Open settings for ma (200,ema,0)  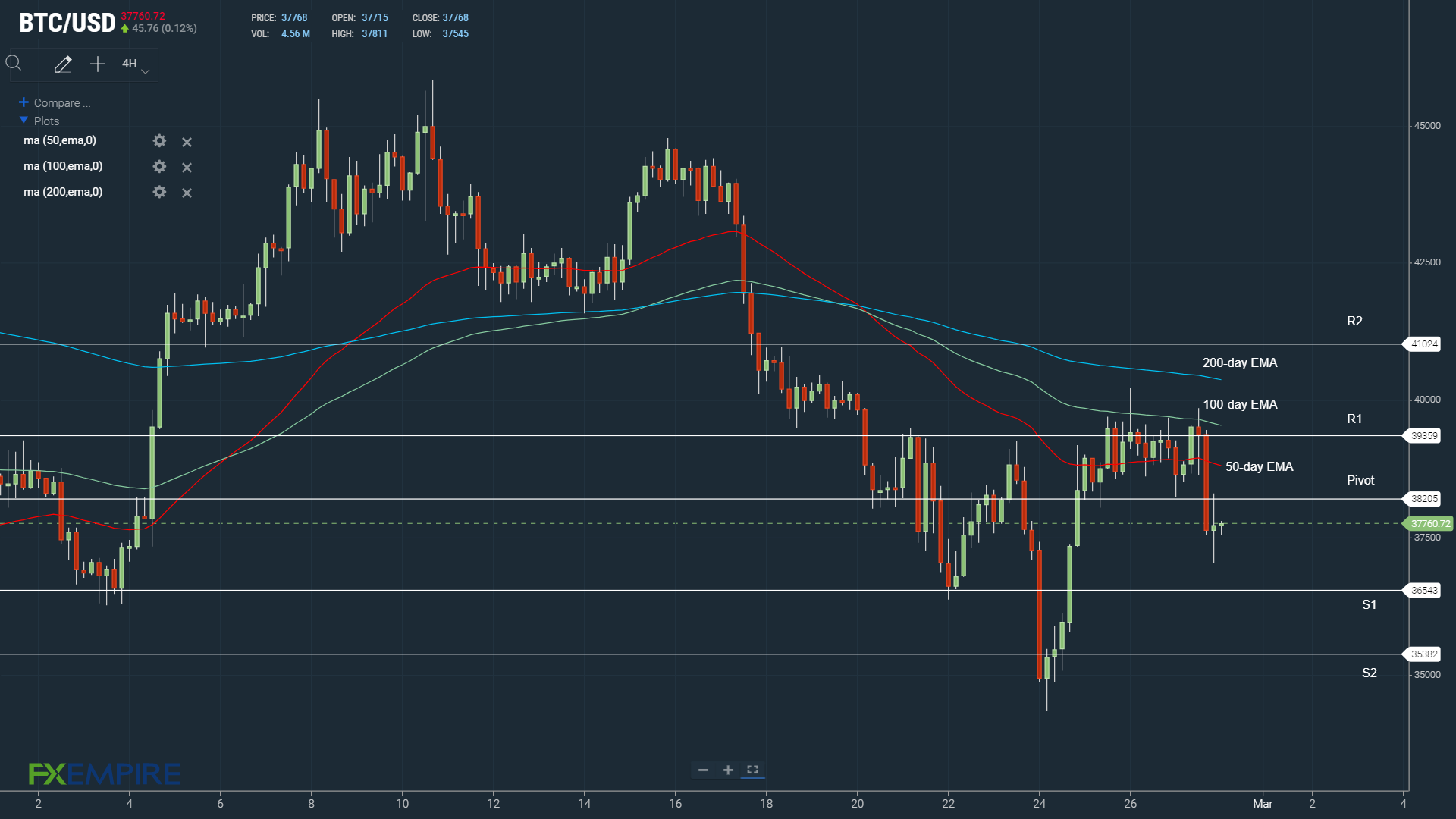point(159,193)
